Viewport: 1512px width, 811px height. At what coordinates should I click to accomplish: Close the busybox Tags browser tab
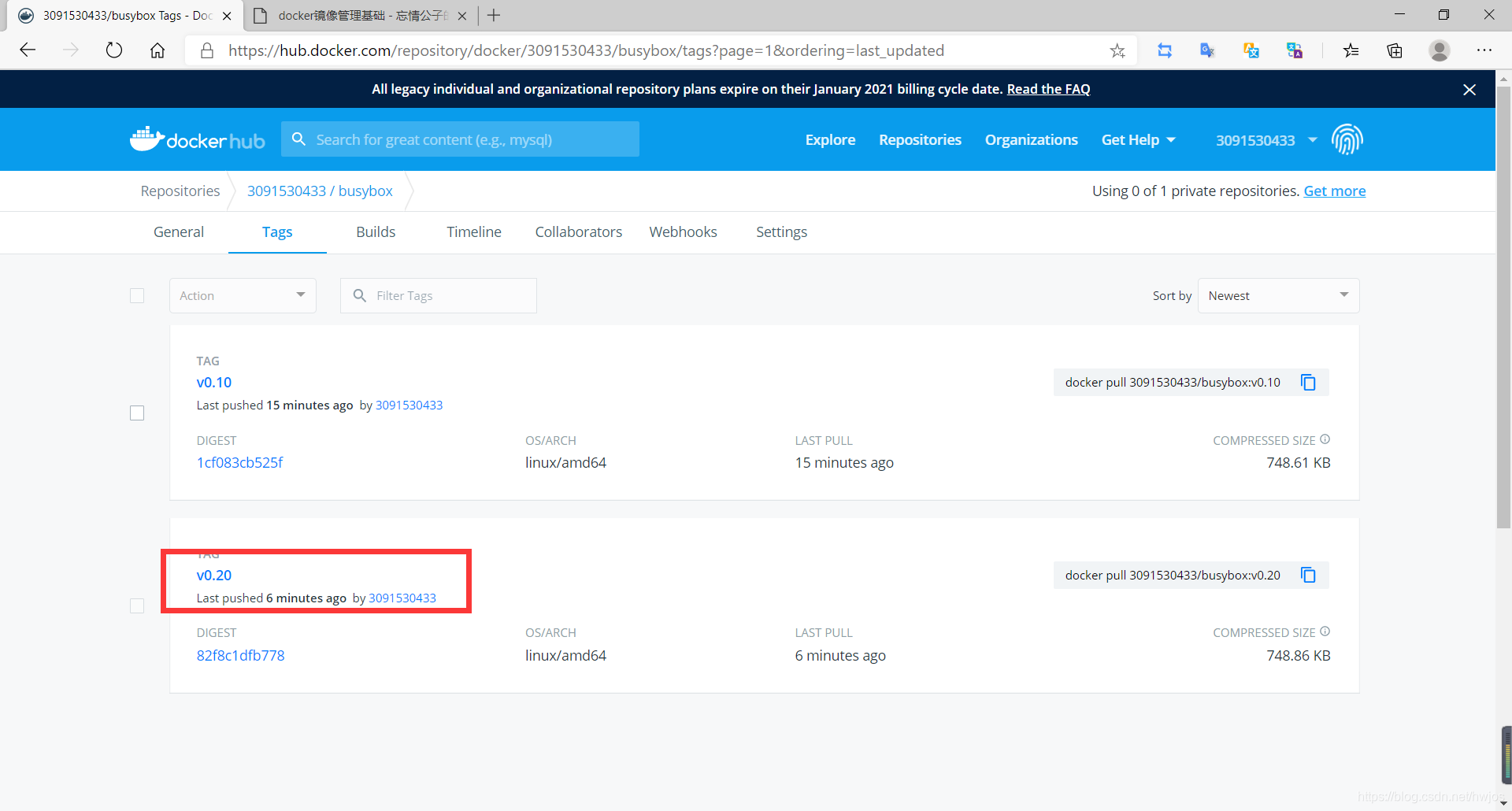point(227,16)
